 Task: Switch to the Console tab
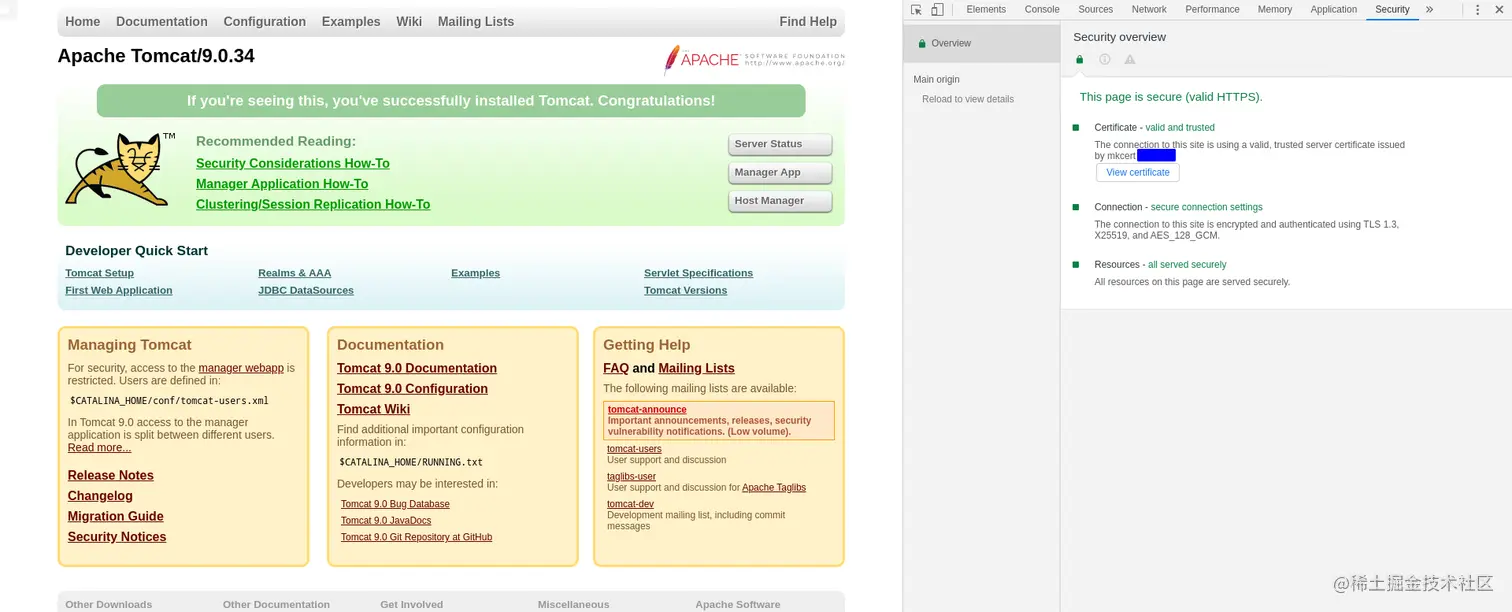(x=1042, y=10)
